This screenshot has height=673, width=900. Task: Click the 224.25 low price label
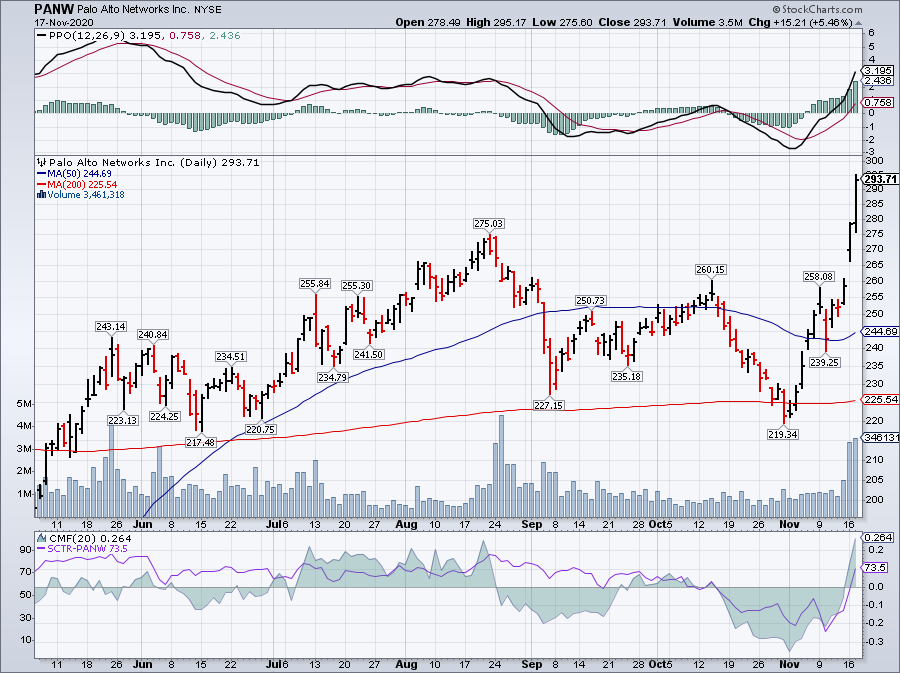tap(165, 417)
